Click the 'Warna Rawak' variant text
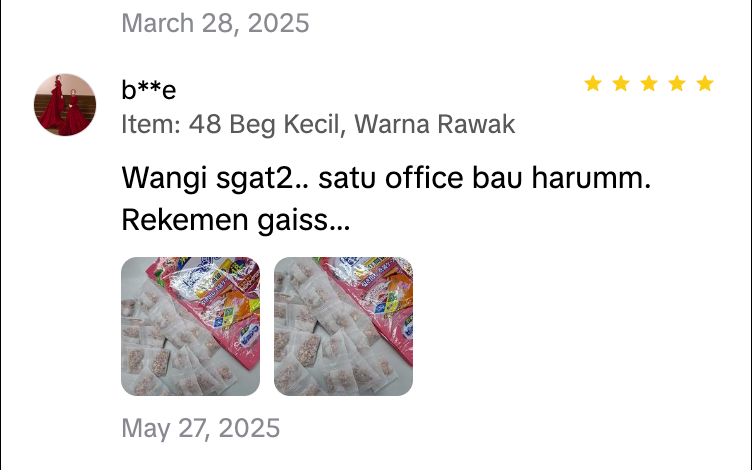The image size is (752, 470). coord(435,124)
